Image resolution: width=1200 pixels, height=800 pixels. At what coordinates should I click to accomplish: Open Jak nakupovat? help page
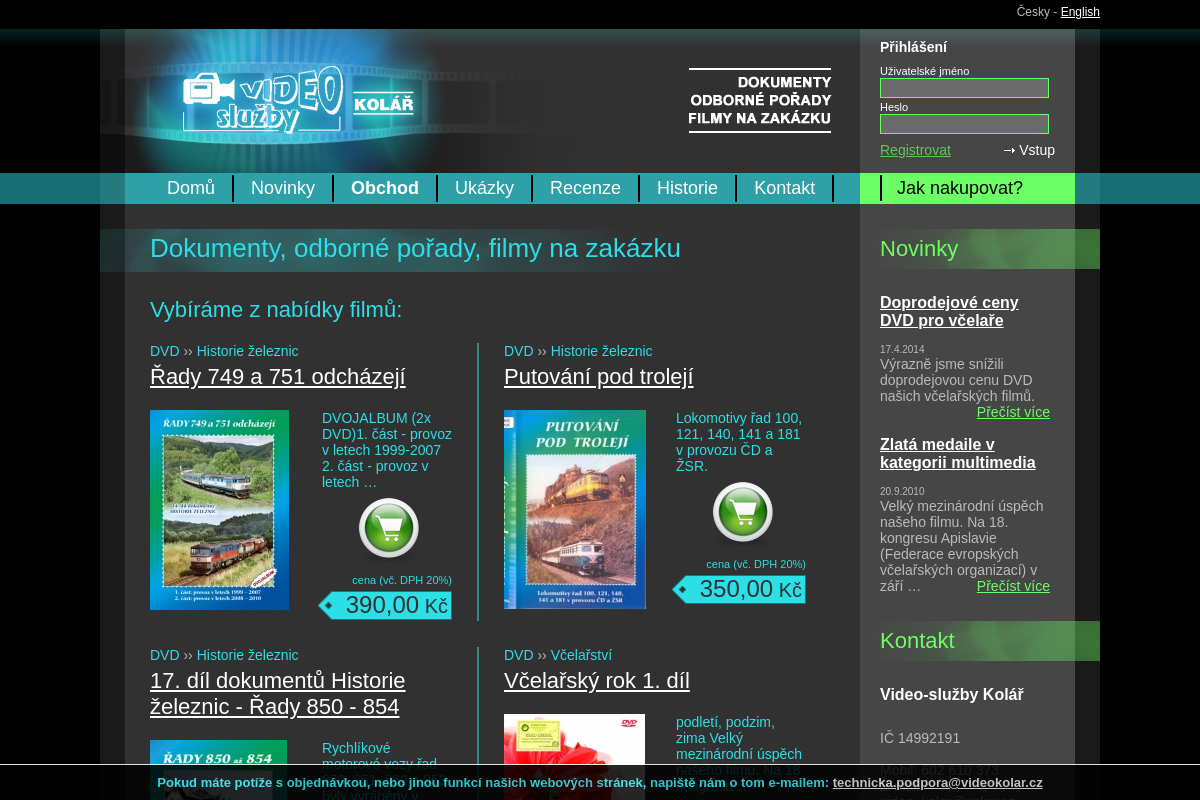(x=960, y=188)
